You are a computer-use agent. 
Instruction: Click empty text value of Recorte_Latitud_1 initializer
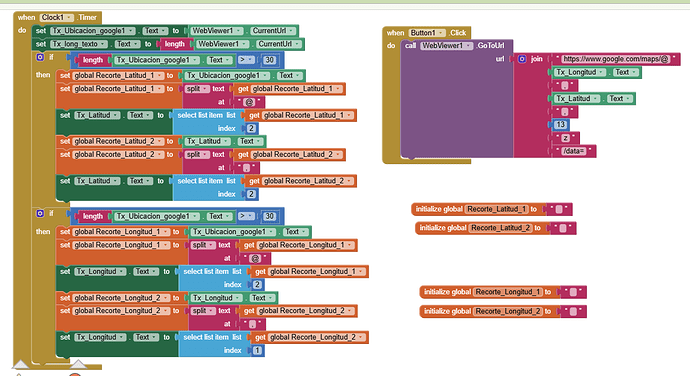click(x=559, y=210)
